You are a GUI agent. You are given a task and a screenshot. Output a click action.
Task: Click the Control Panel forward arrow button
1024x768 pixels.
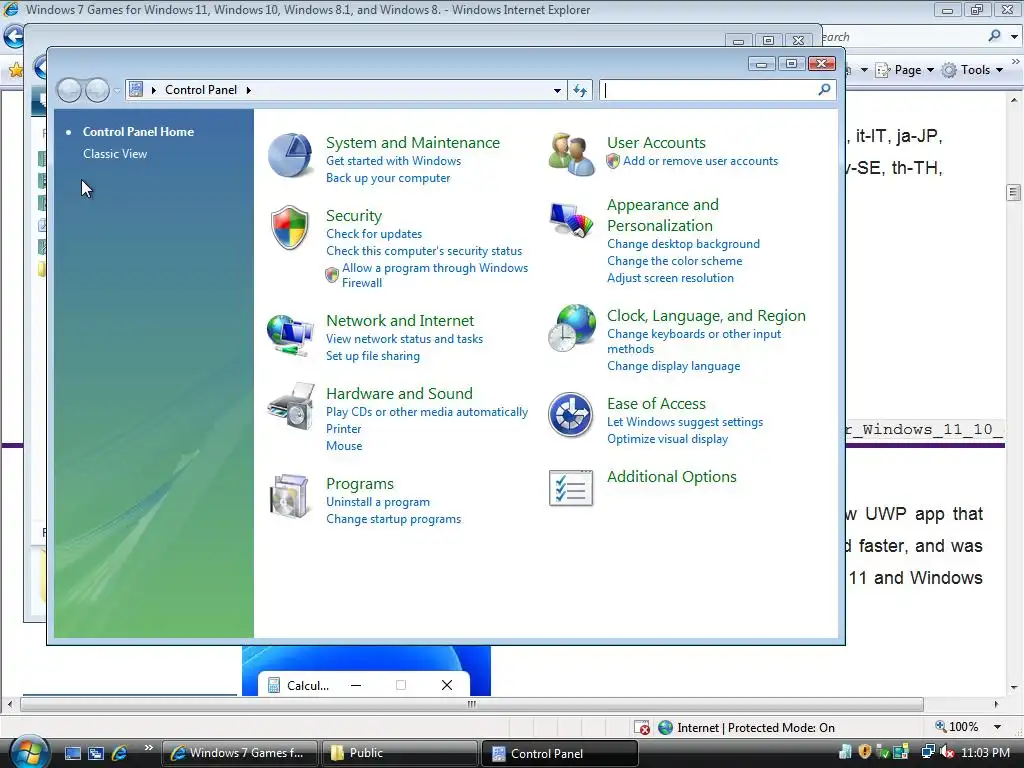tap(97, 90)
